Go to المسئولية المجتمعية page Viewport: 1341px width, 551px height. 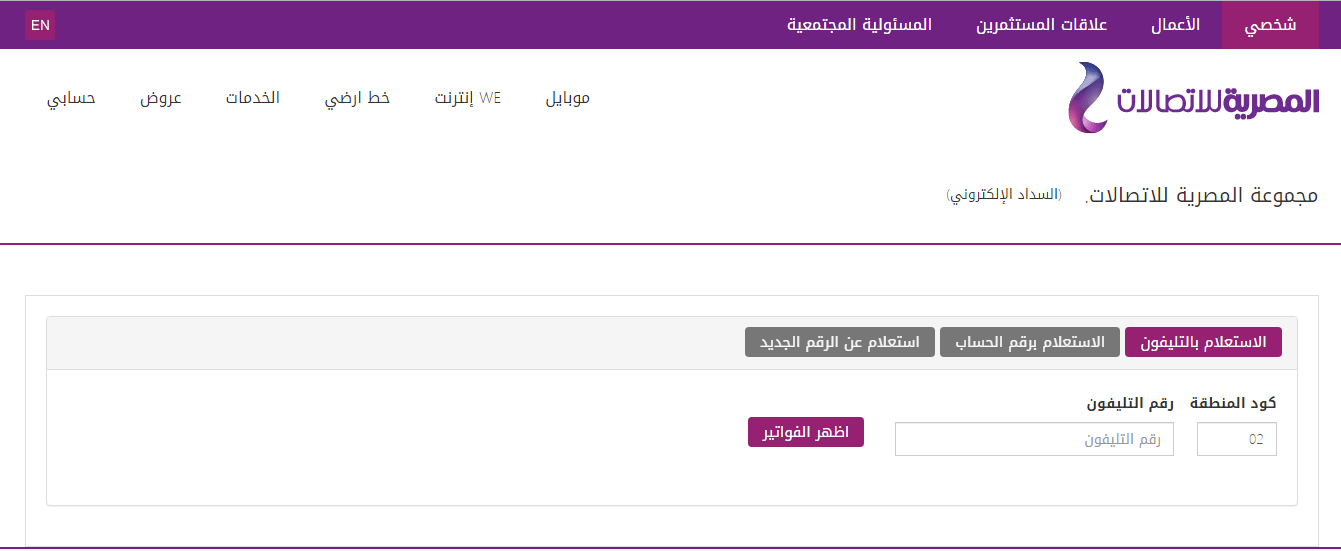click(859, 25)
